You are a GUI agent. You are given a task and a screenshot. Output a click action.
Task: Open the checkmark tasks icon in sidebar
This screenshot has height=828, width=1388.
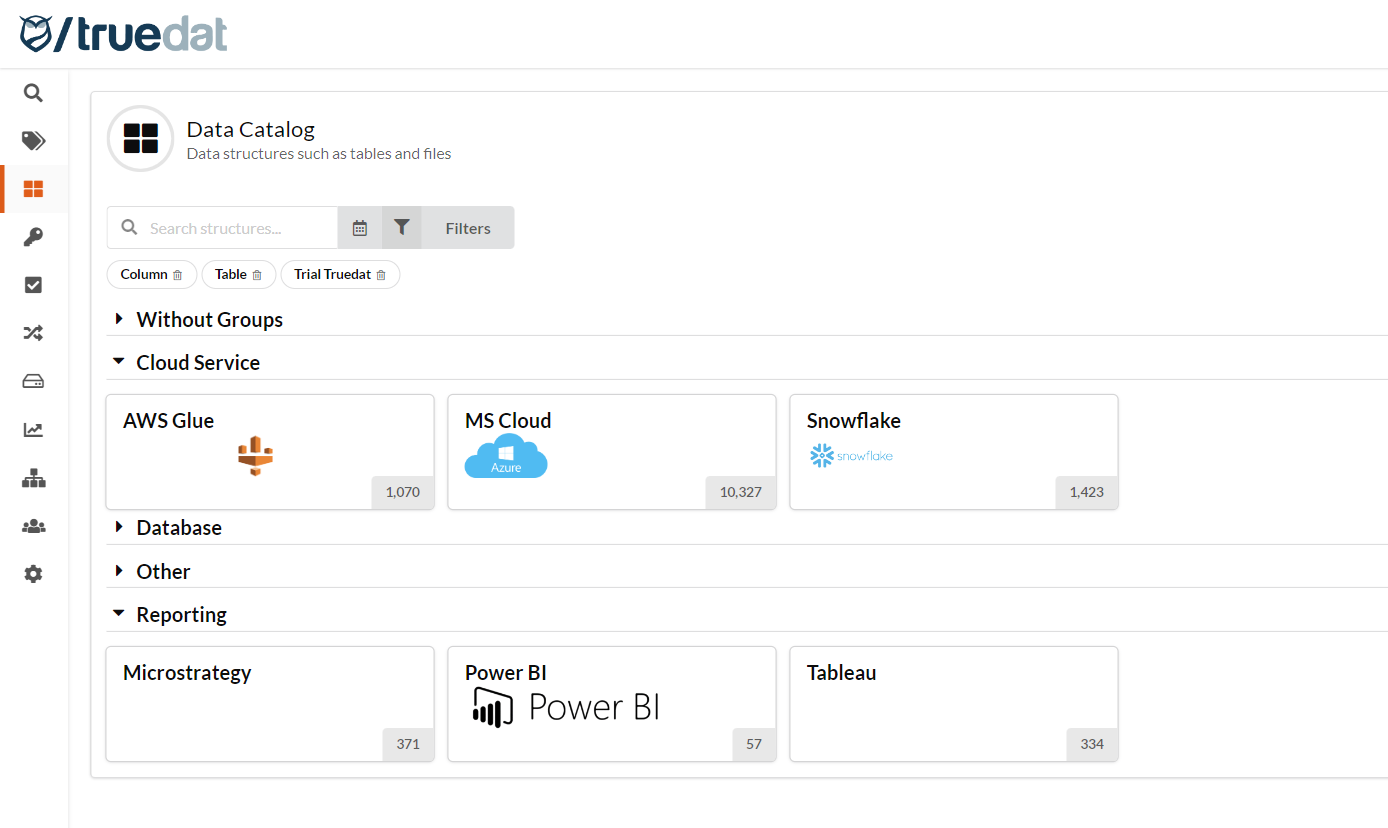point(33,285)
